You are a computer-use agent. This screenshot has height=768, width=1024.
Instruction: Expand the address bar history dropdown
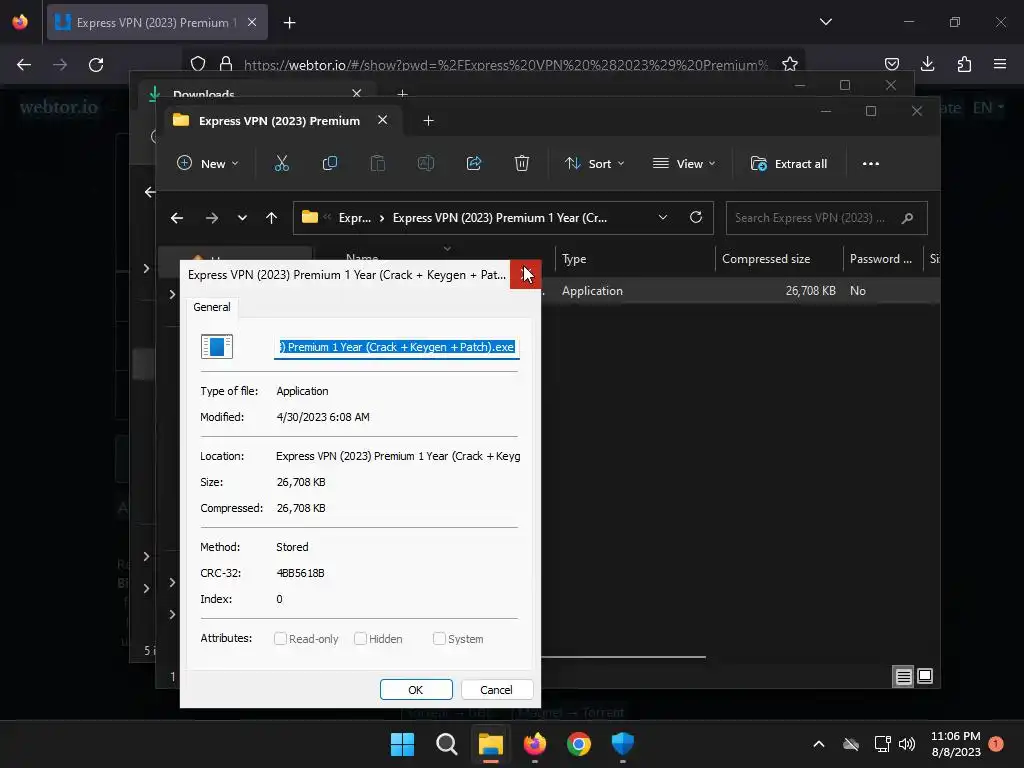663,217
